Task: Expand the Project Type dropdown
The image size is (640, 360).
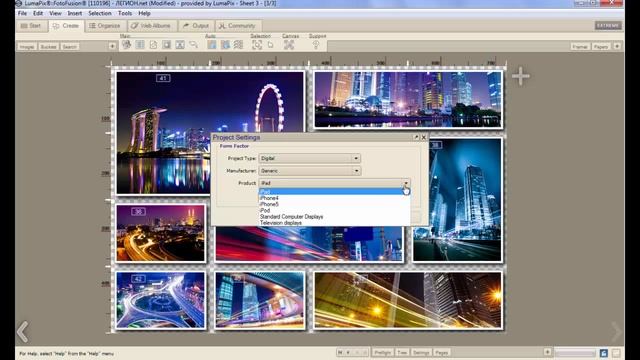Action: click(356, 158)
